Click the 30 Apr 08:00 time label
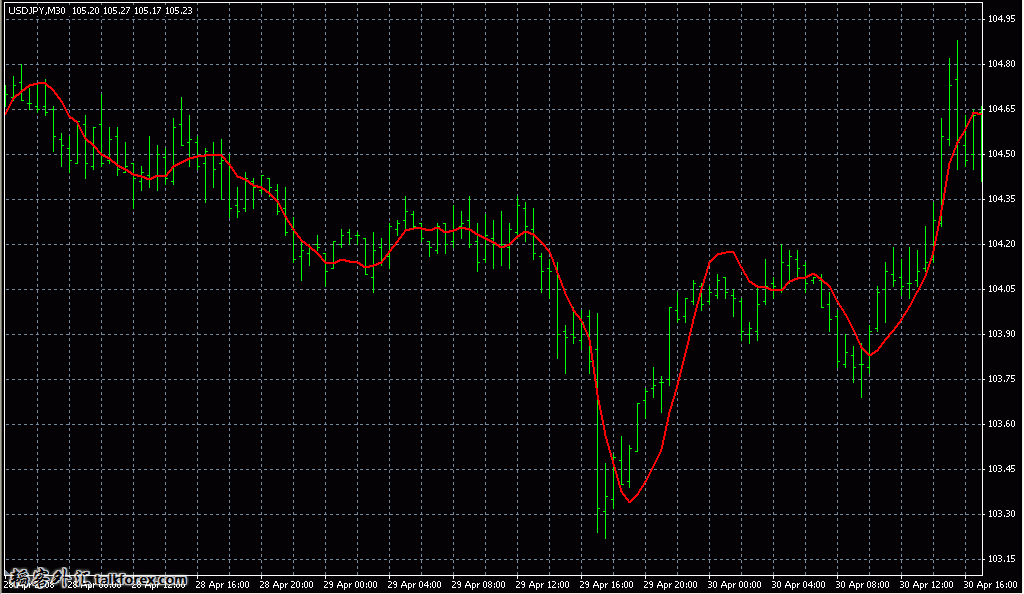 pos(863,585)
